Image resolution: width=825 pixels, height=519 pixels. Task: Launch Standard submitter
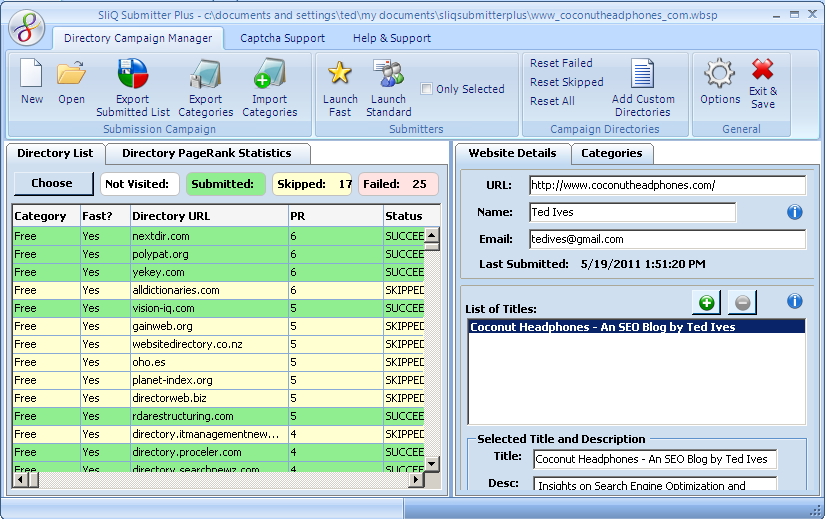click(x=388, y=88)
